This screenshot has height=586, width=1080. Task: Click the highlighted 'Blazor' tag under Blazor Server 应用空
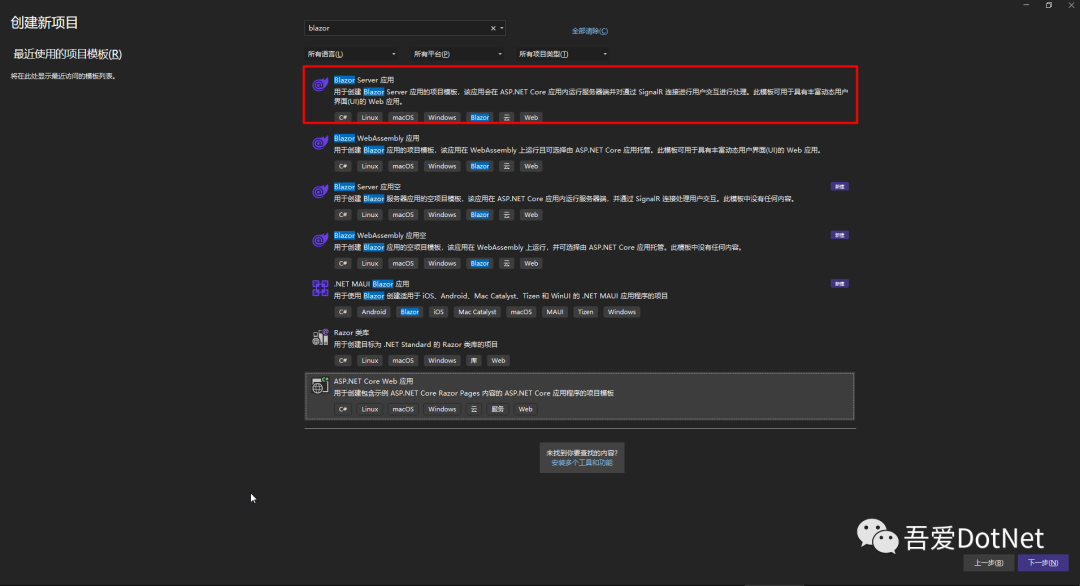click(479, 215)
